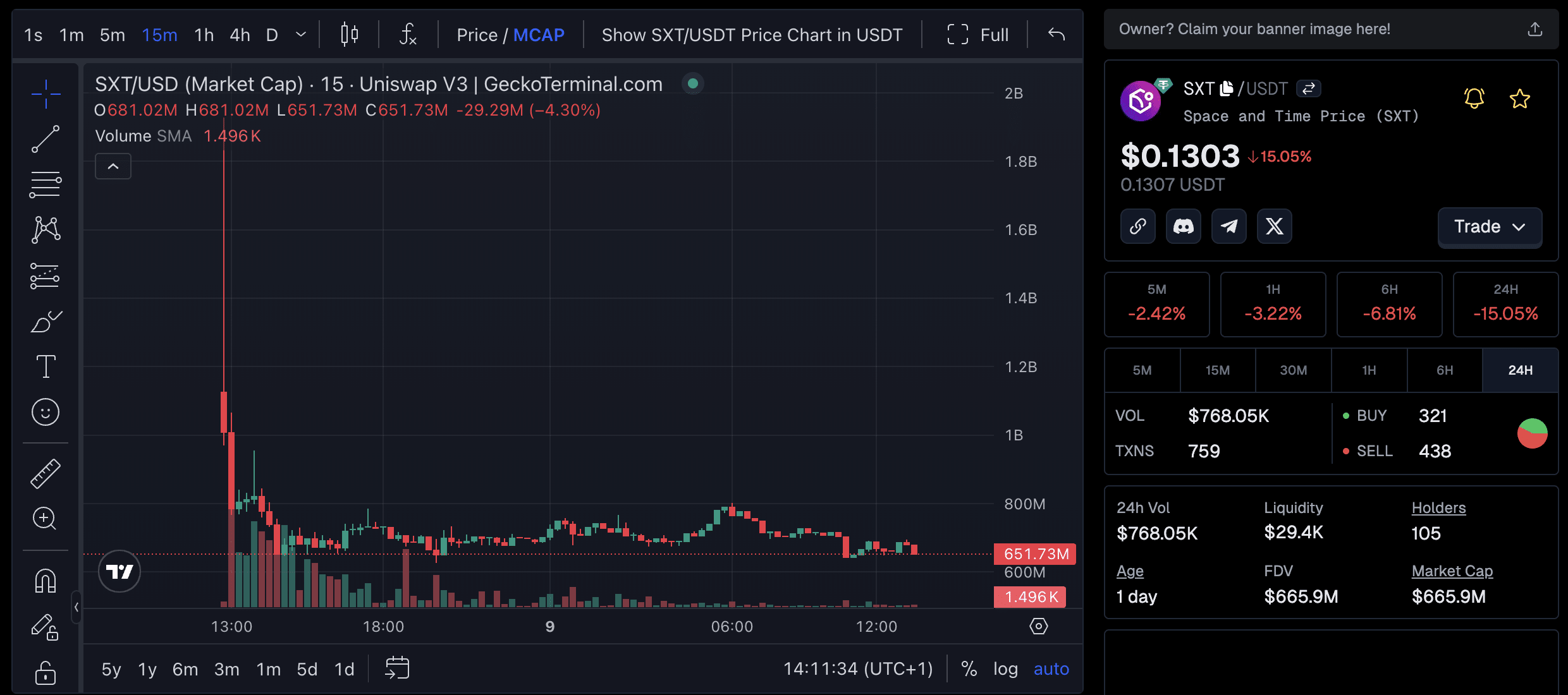Open the indicators fx menu

(408, 35)
